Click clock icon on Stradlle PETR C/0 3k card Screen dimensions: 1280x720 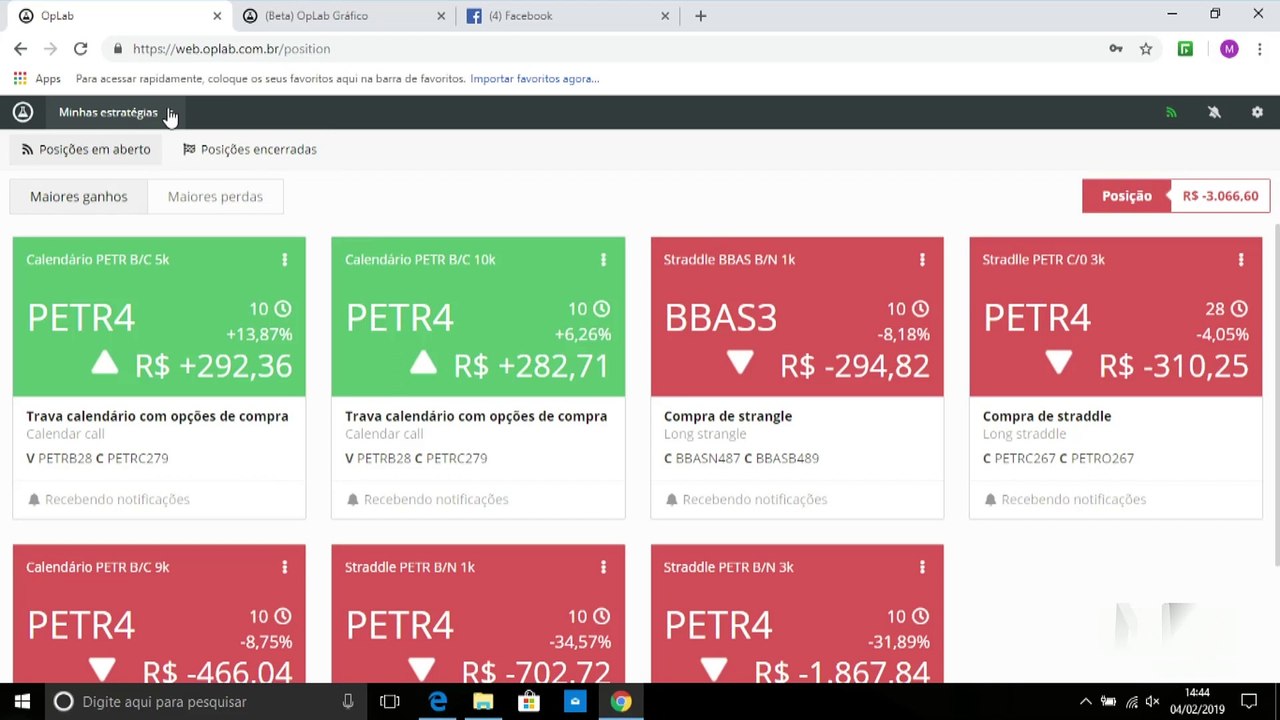(x=1239, y=309)
